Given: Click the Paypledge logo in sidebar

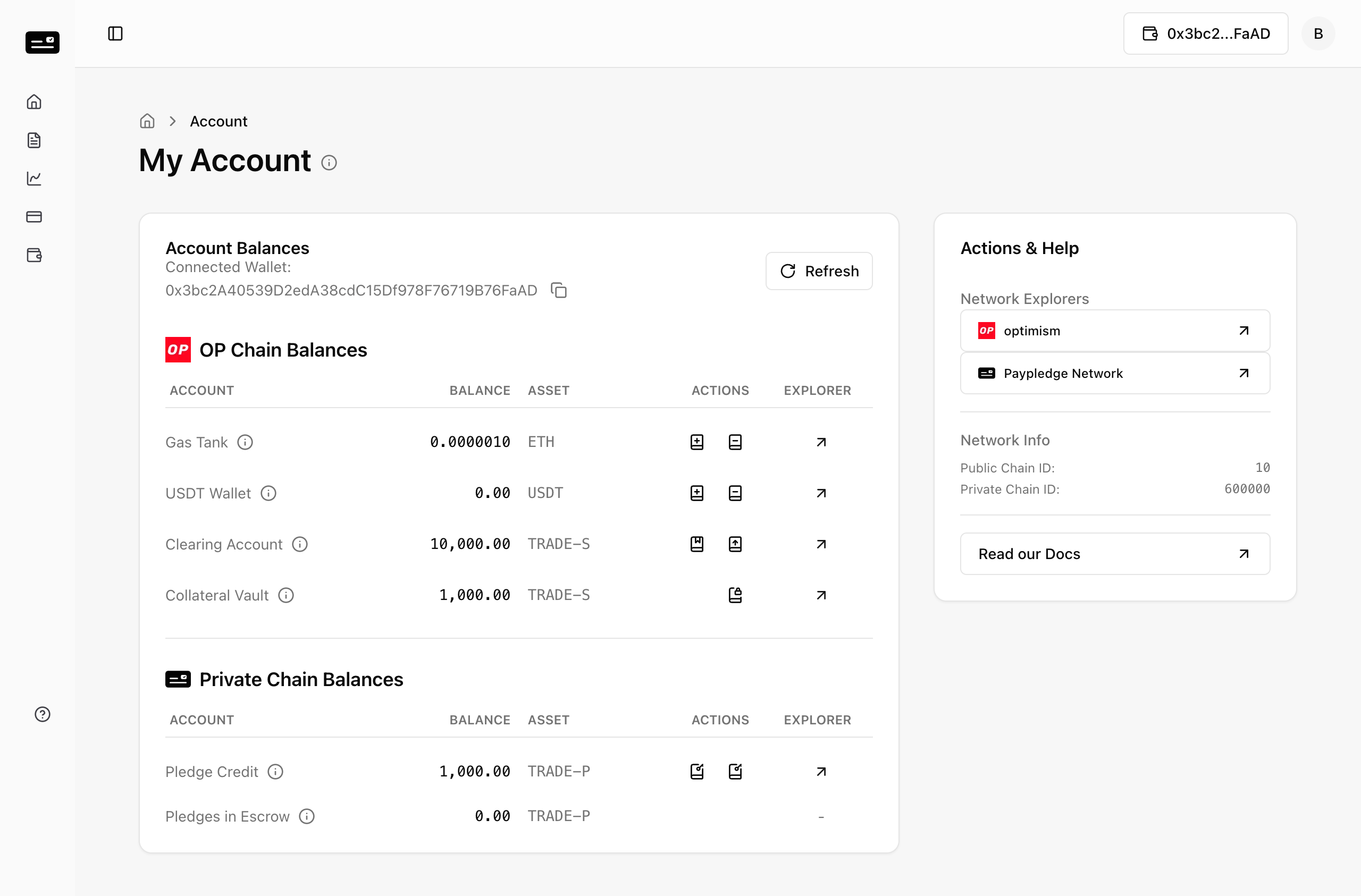Looking at the screenshot, I should [43, 43].
